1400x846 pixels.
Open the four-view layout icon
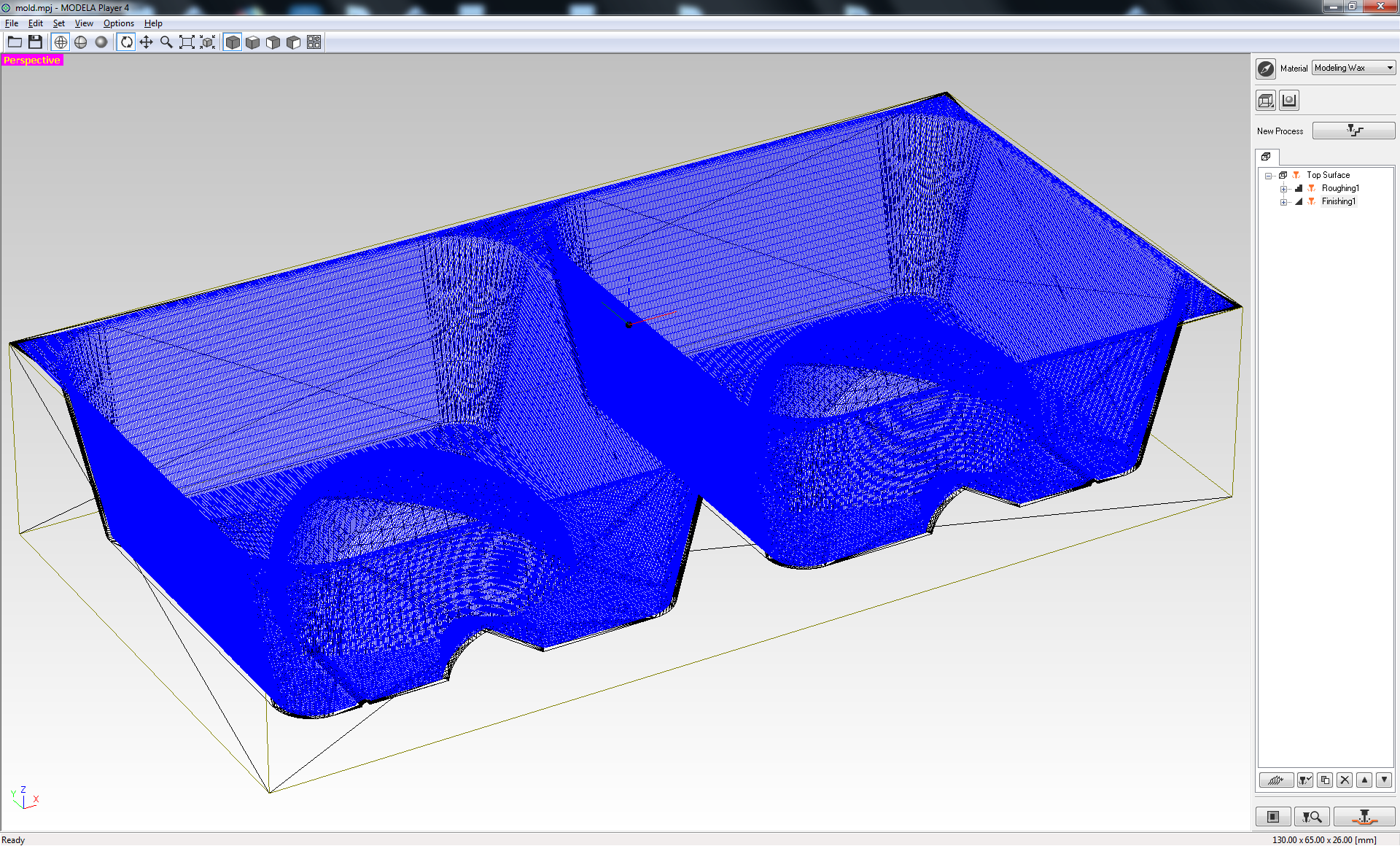[314, 42]
